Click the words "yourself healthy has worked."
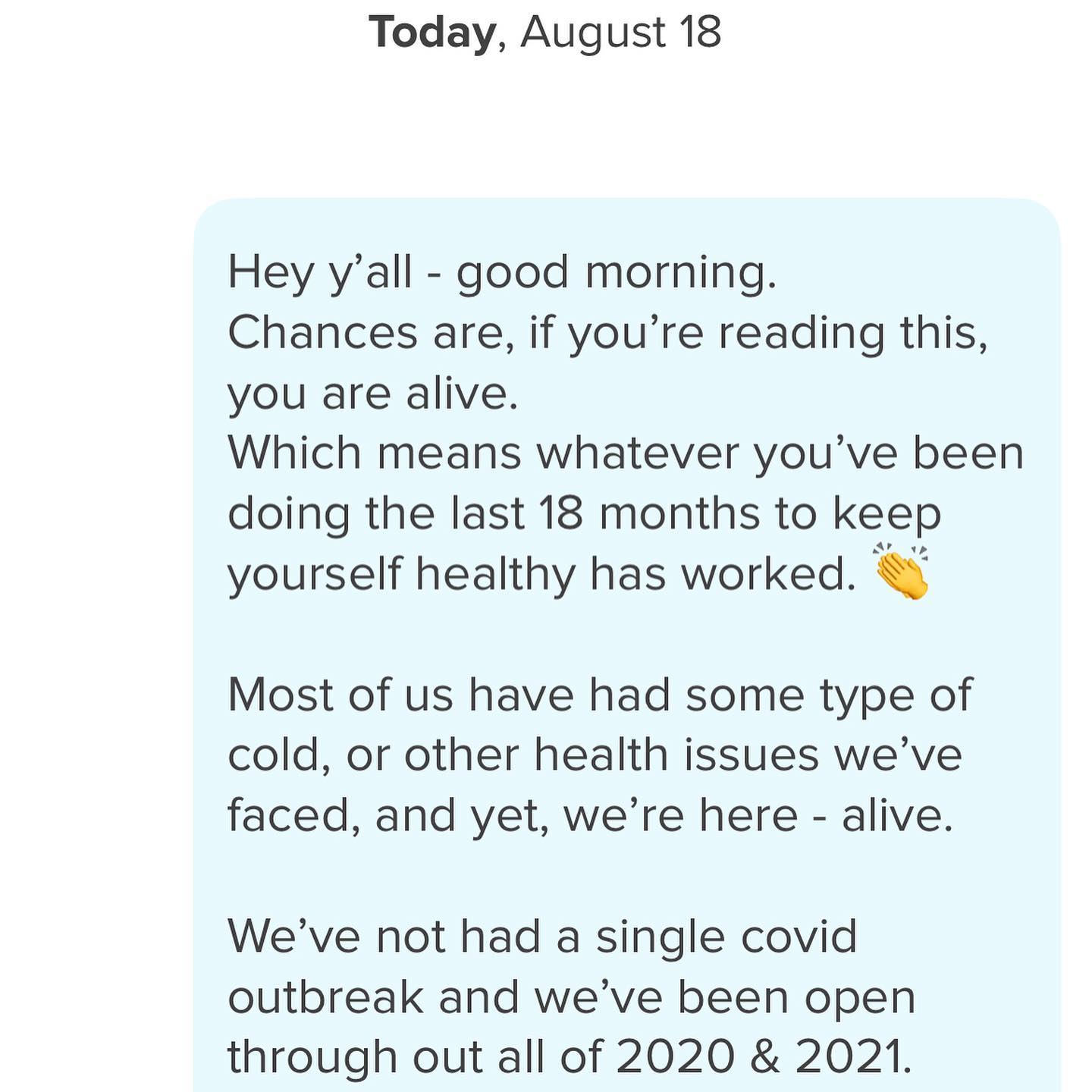1092x1092 pixels. pos(541,574)
